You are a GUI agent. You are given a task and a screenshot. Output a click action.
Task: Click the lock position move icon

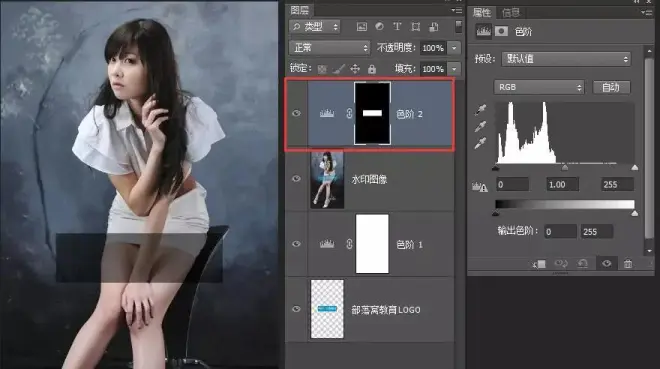tap(355, 69)
